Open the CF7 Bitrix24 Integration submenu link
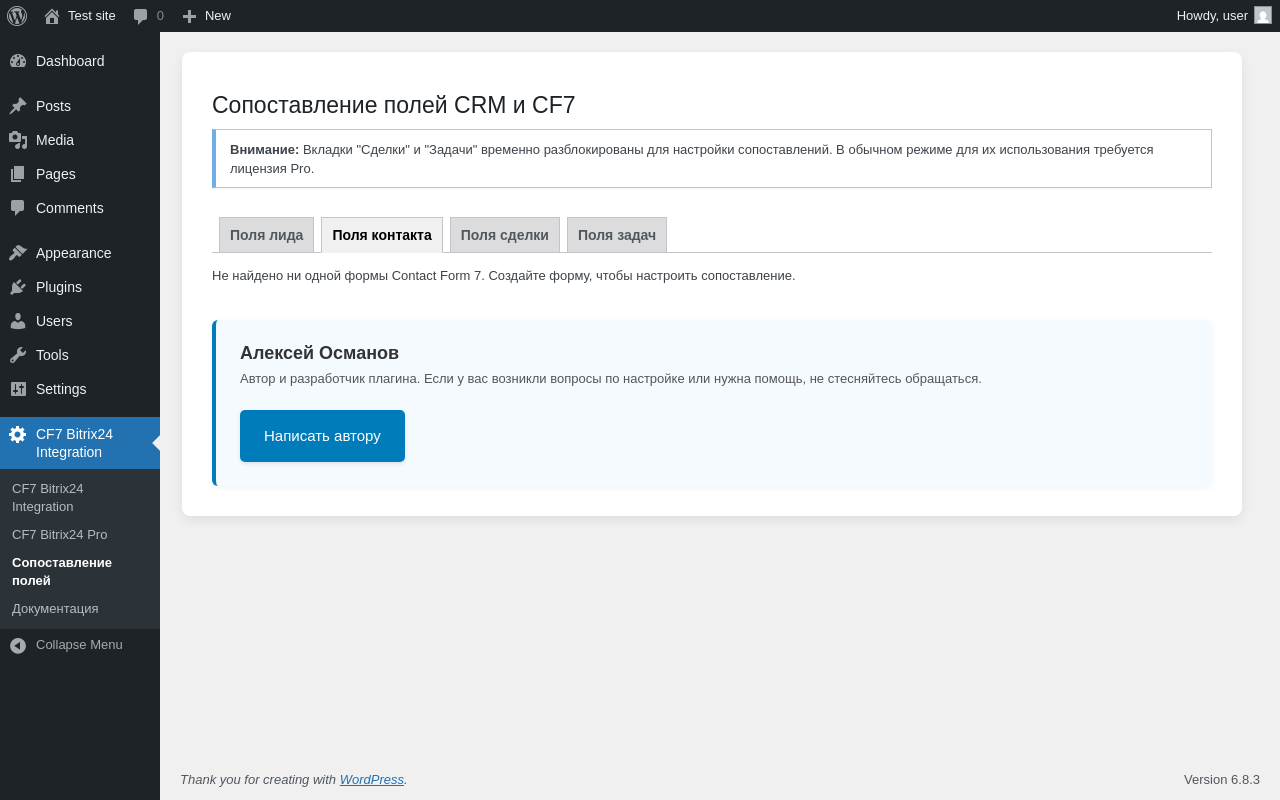This screenshot has height=800, width=1280. (x=80, y=497)
